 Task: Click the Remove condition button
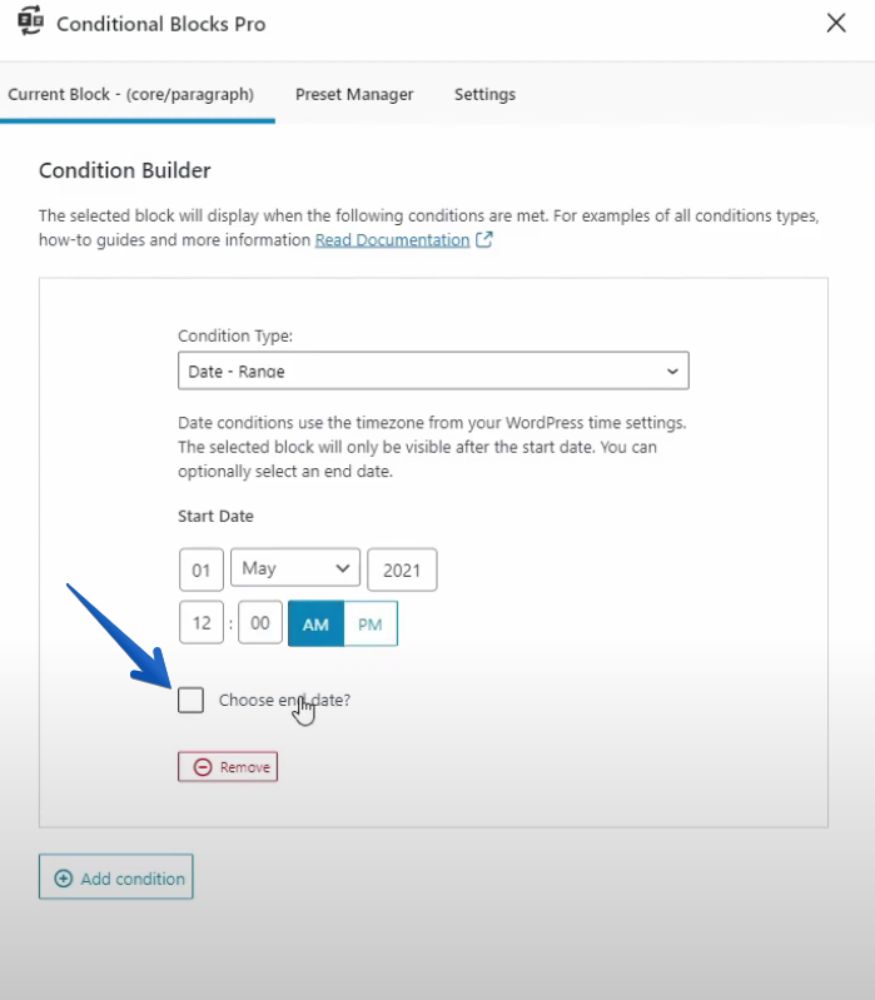pyautogui.click(x=228, y=767)
